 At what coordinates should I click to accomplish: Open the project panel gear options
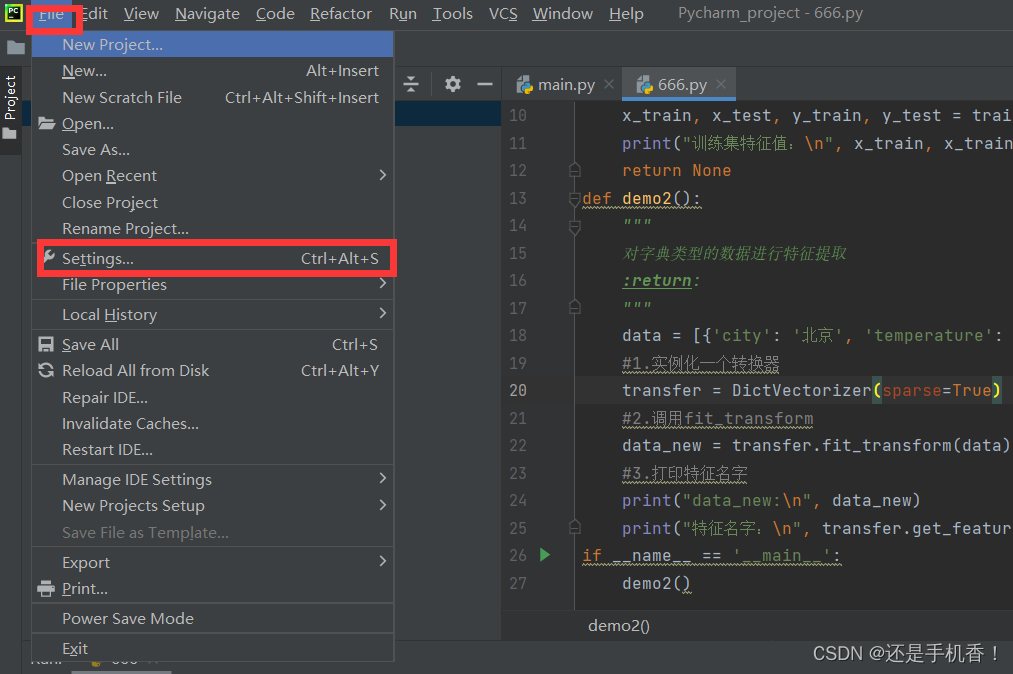click(453, 84)
